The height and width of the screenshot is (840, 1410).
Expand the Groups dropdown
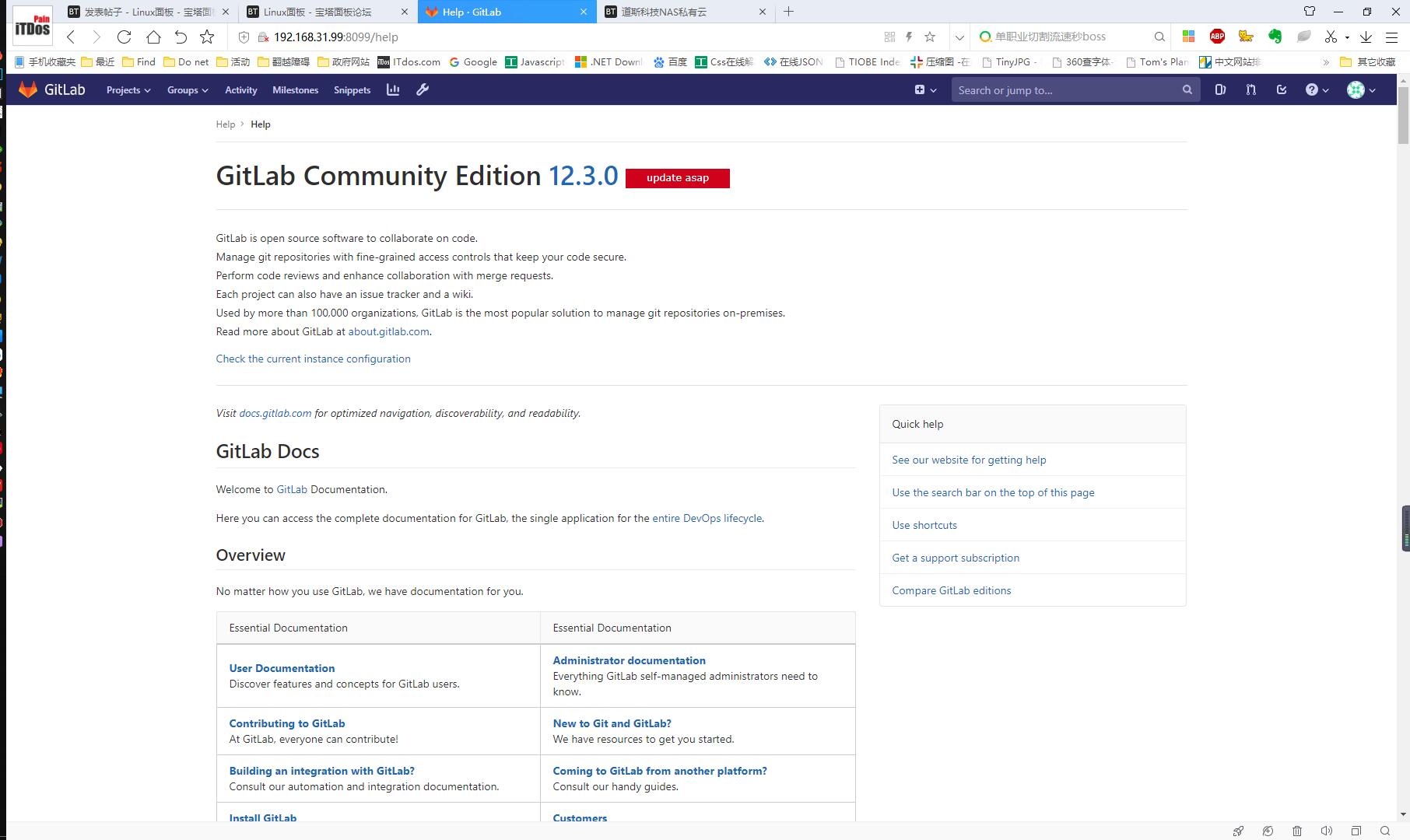pyautogui.click(x=188, y=90)
